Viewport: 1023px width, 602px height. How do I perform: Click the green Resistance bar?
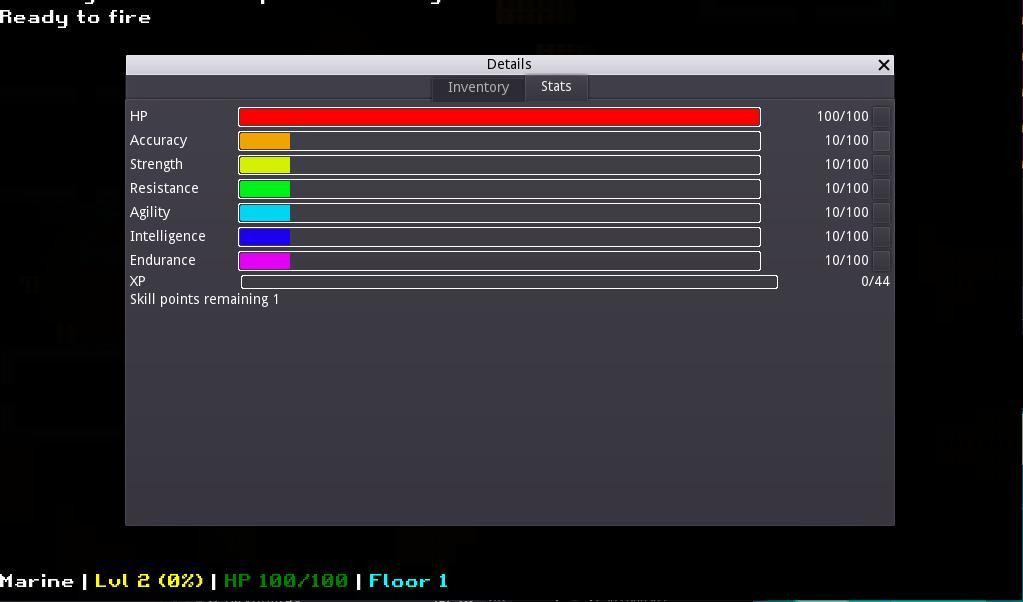pyautogui.click(x=499, y=189)
